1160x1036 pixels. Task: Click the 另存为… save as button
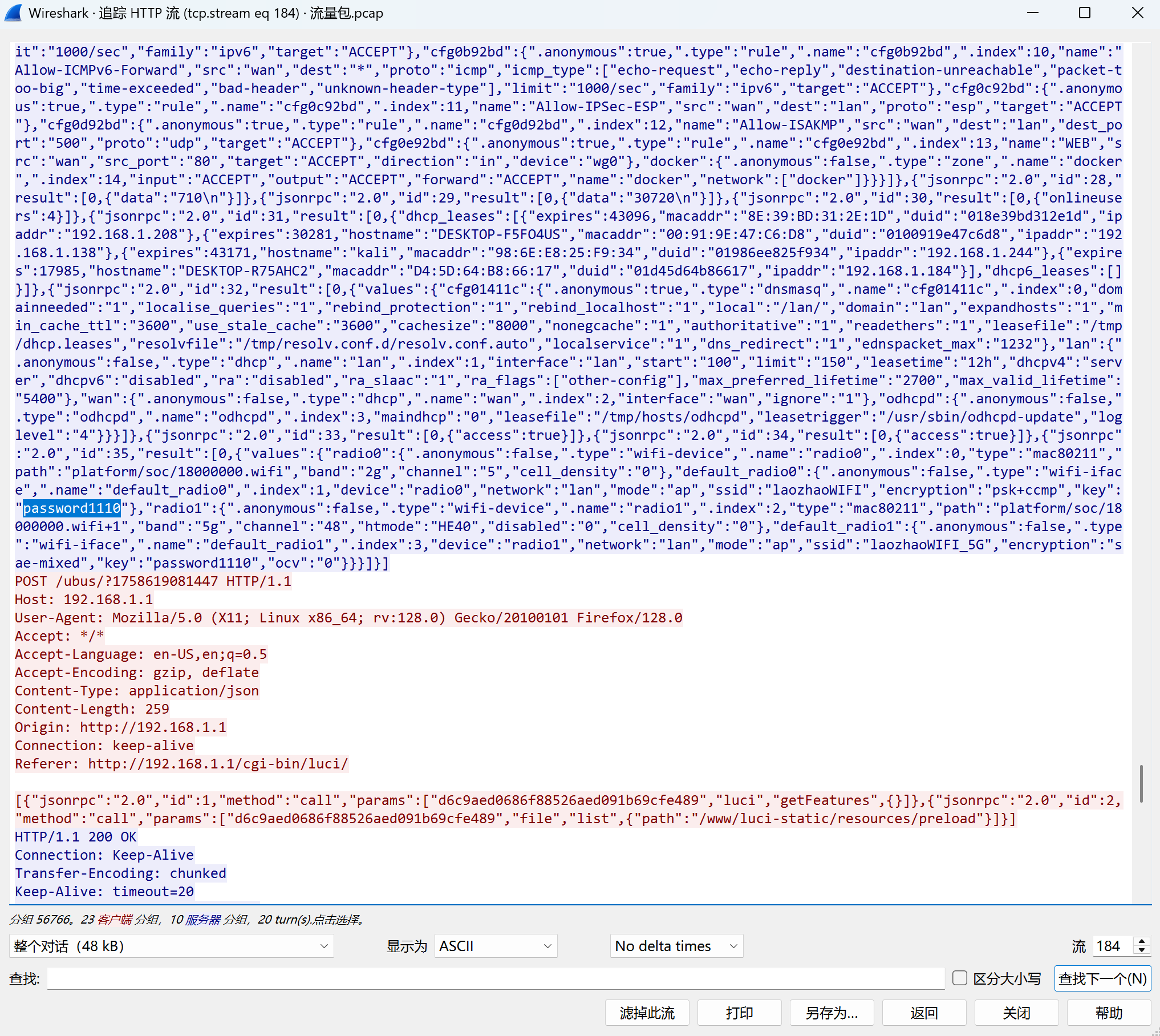click(832, 1013)
